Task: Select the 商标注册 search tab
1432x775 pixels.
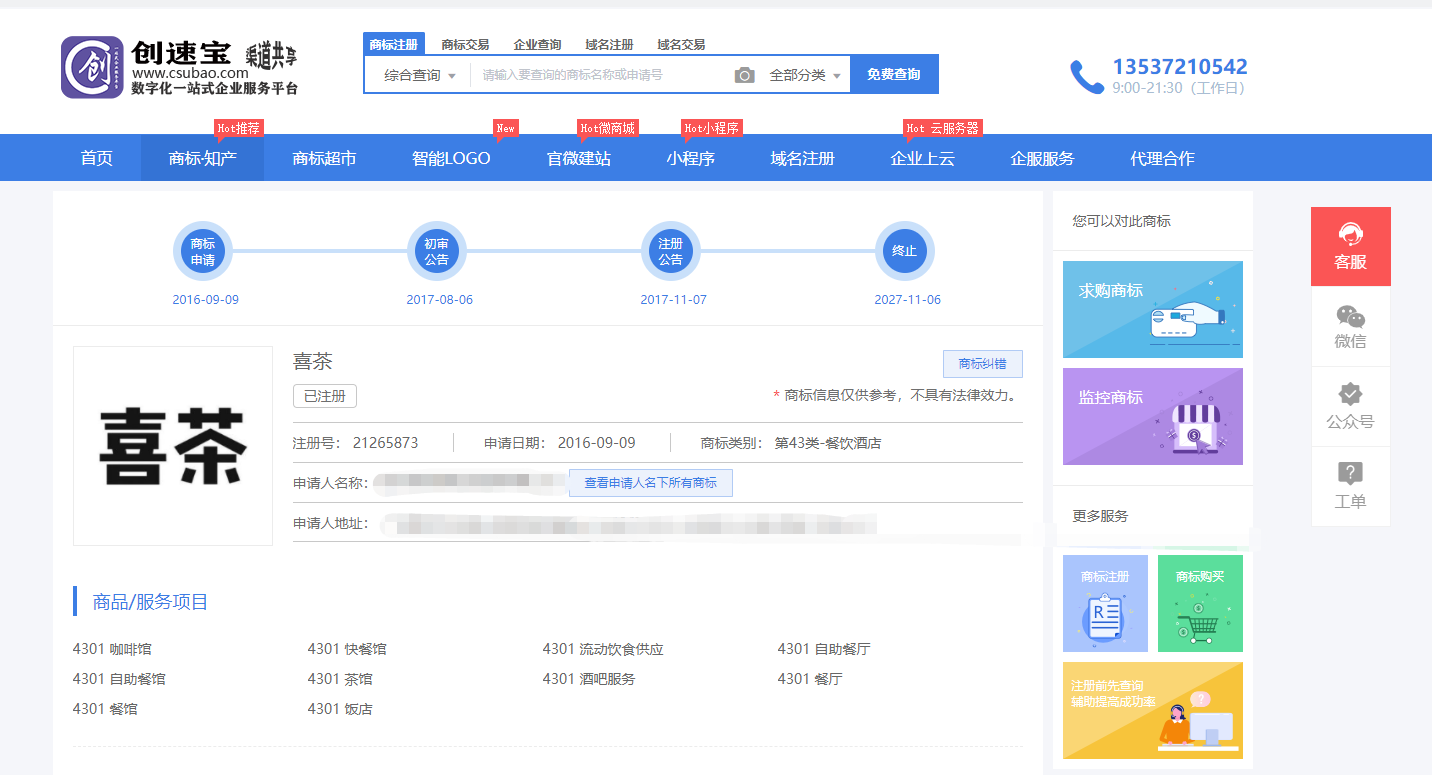Action: click(393, 44)
